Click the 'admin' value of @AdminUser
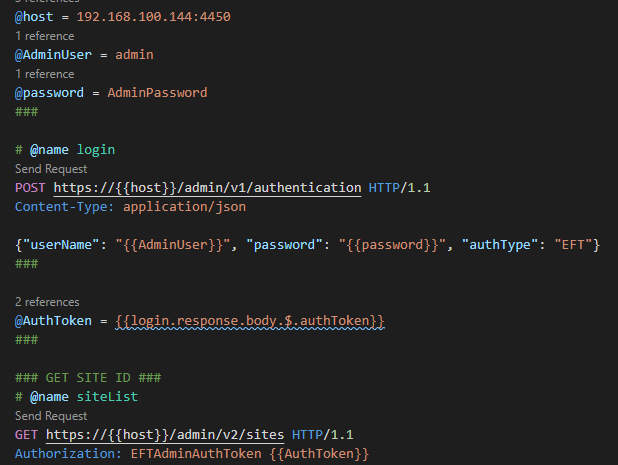Image resolution: width=618 pixels, height=465 pixels. (x=133, y=55)
